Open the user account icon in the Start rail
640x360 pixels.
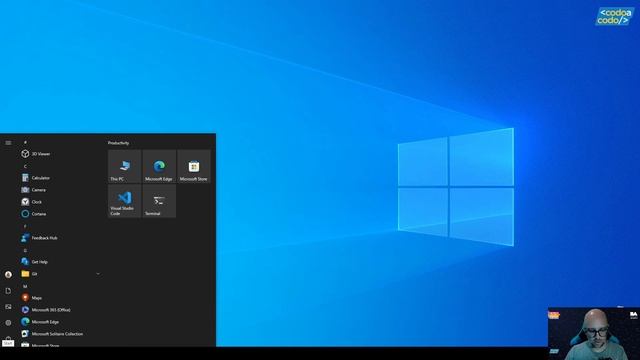pos(8,275)
